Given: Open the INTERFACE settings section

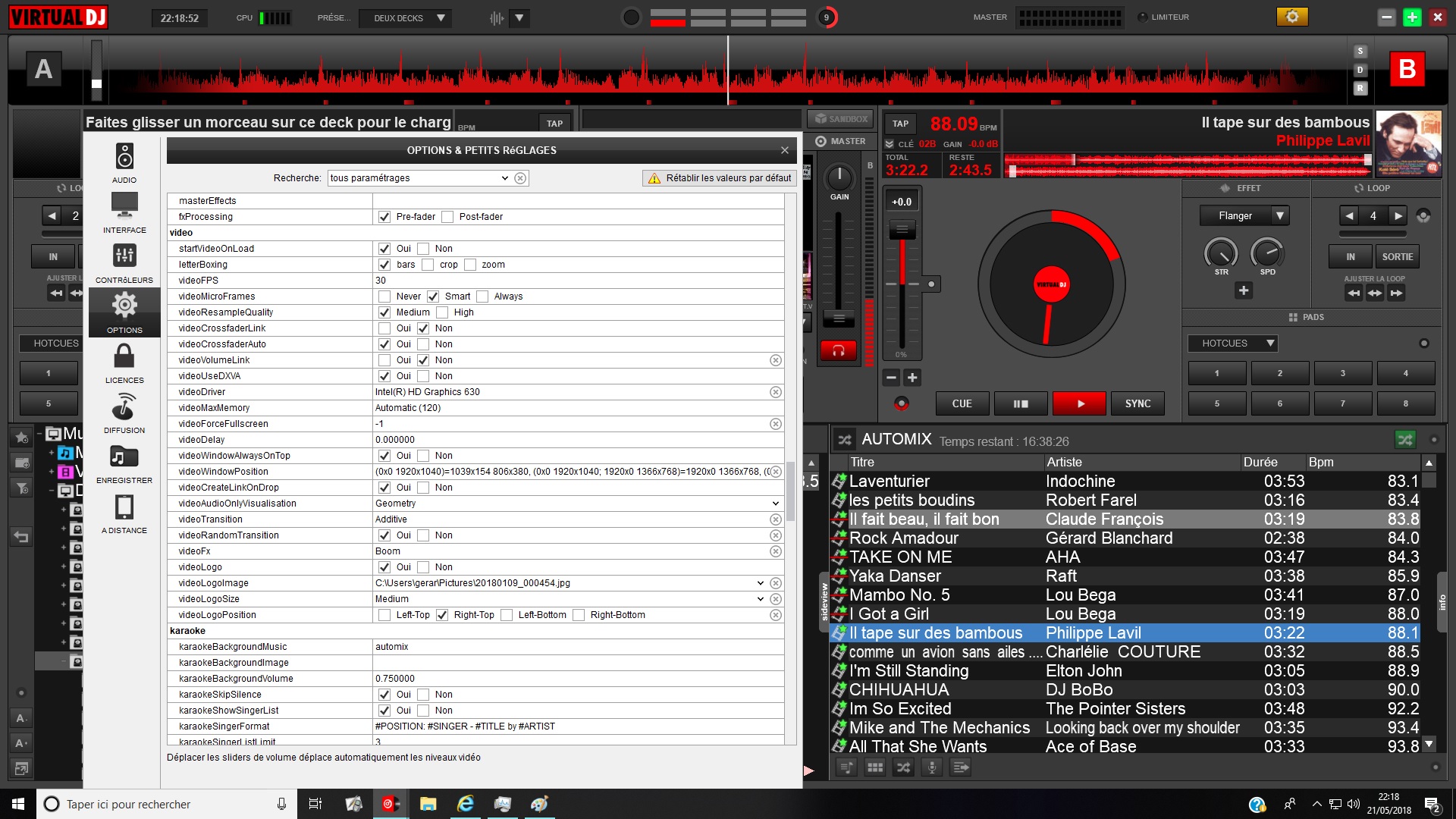Looking at the screenshot, I should pos(124,212).
